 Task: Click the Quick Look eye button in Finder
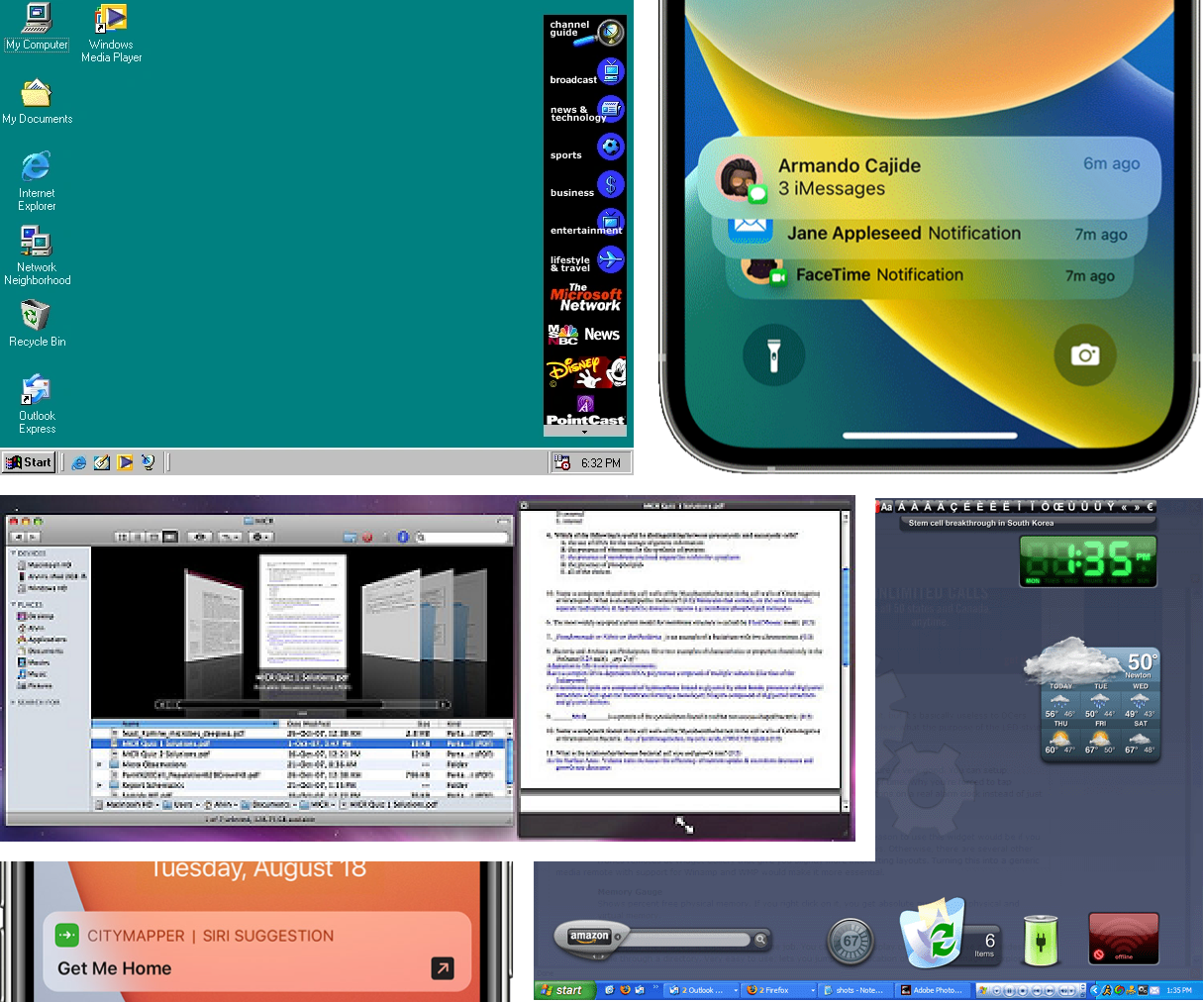click(200, 537)
